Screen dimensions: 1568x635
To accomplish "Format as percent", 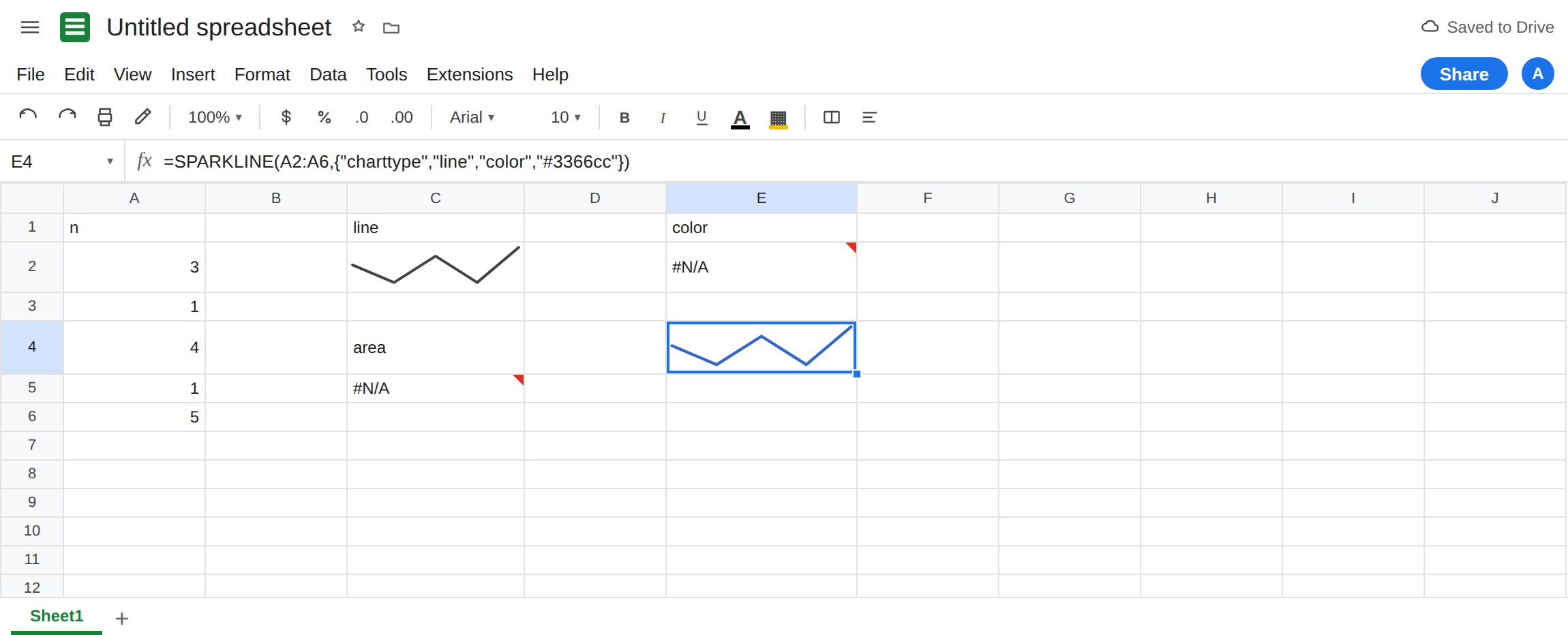I will point(325,117).
